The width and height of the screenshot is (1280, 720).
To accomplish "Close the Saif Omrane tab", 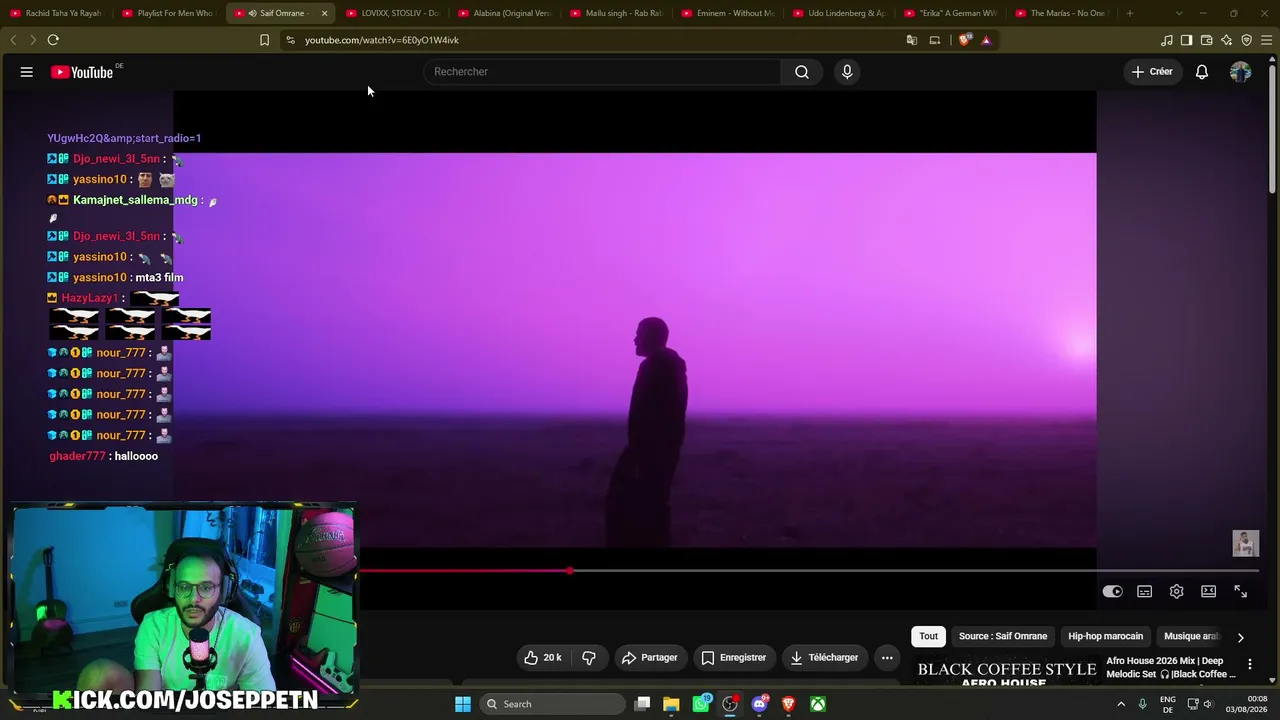I will (324, 13).
